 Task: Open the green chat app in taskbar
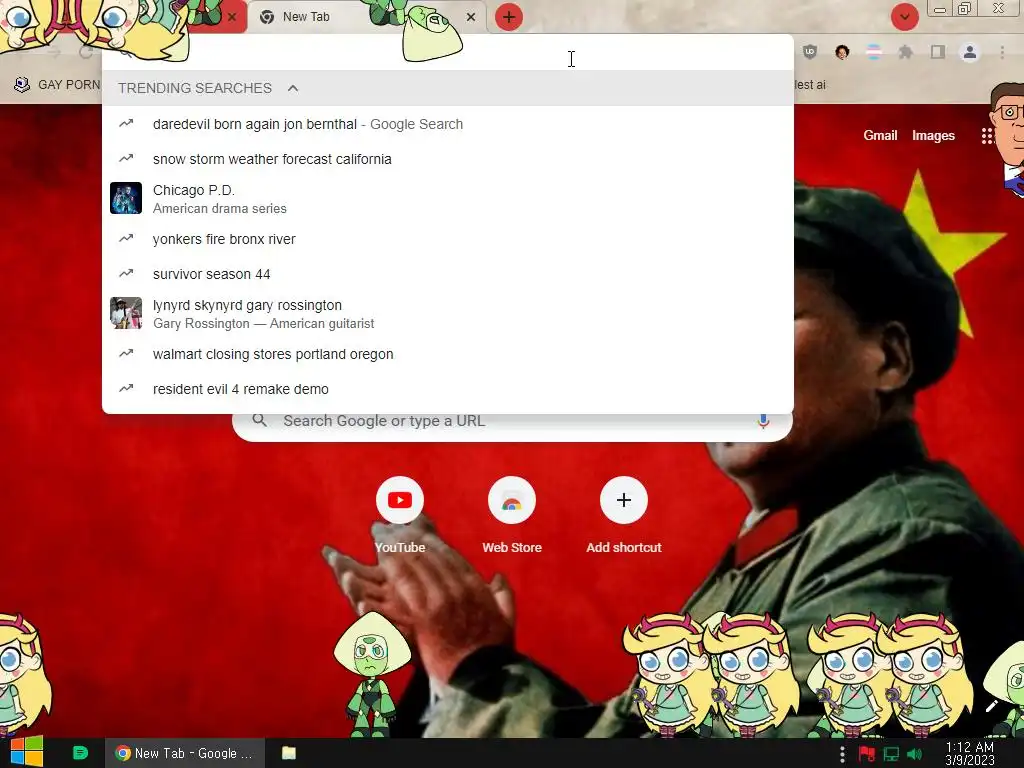[x=80, y=753]
